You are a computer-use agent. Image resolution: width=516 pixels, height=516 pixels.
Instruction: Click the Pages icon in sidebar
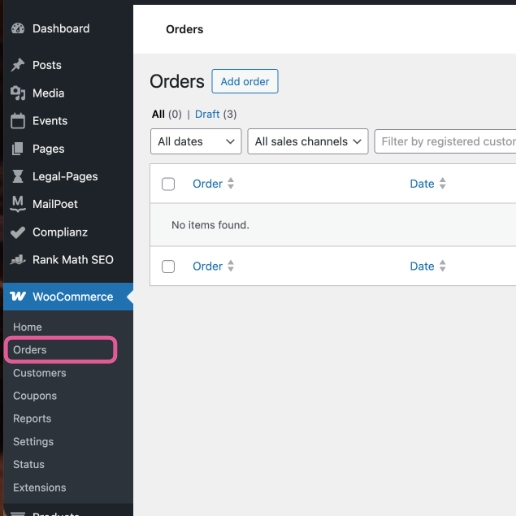point(18,149)
